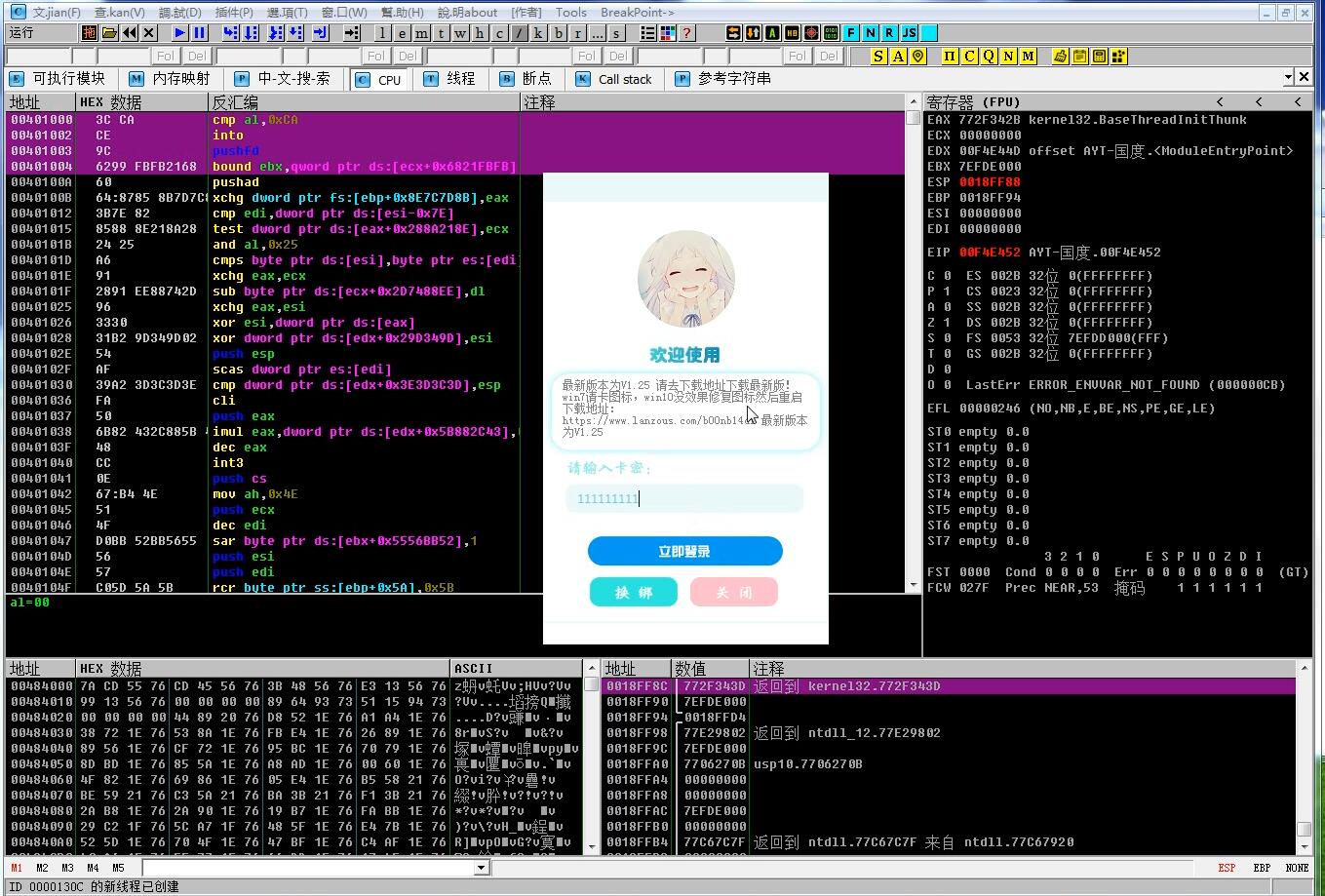The height and width of the screenshot is (896, 1325).
Task: Click the user avatar image
Action: pos(685,279)
